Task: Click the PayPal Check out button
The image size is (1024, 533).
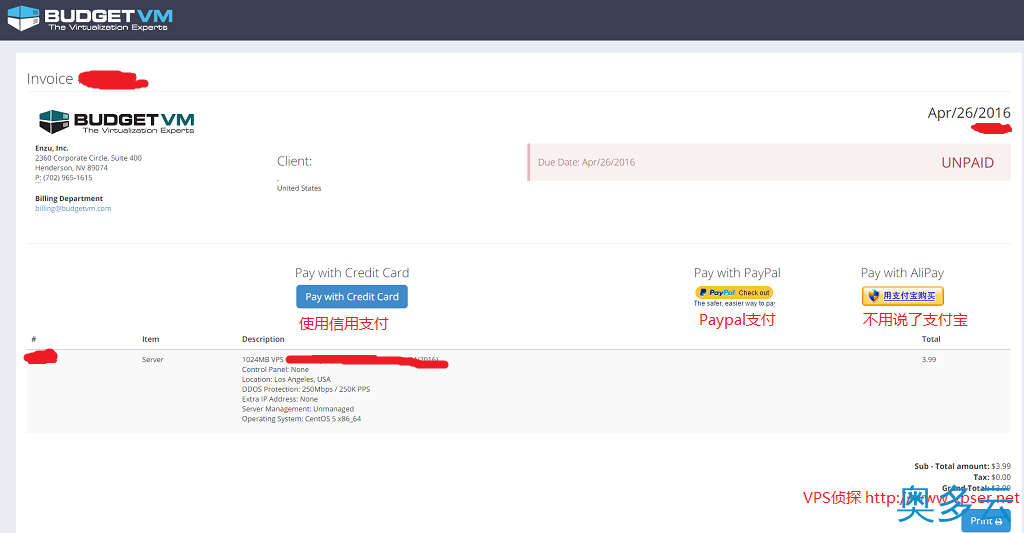Action: click(734, 293)
